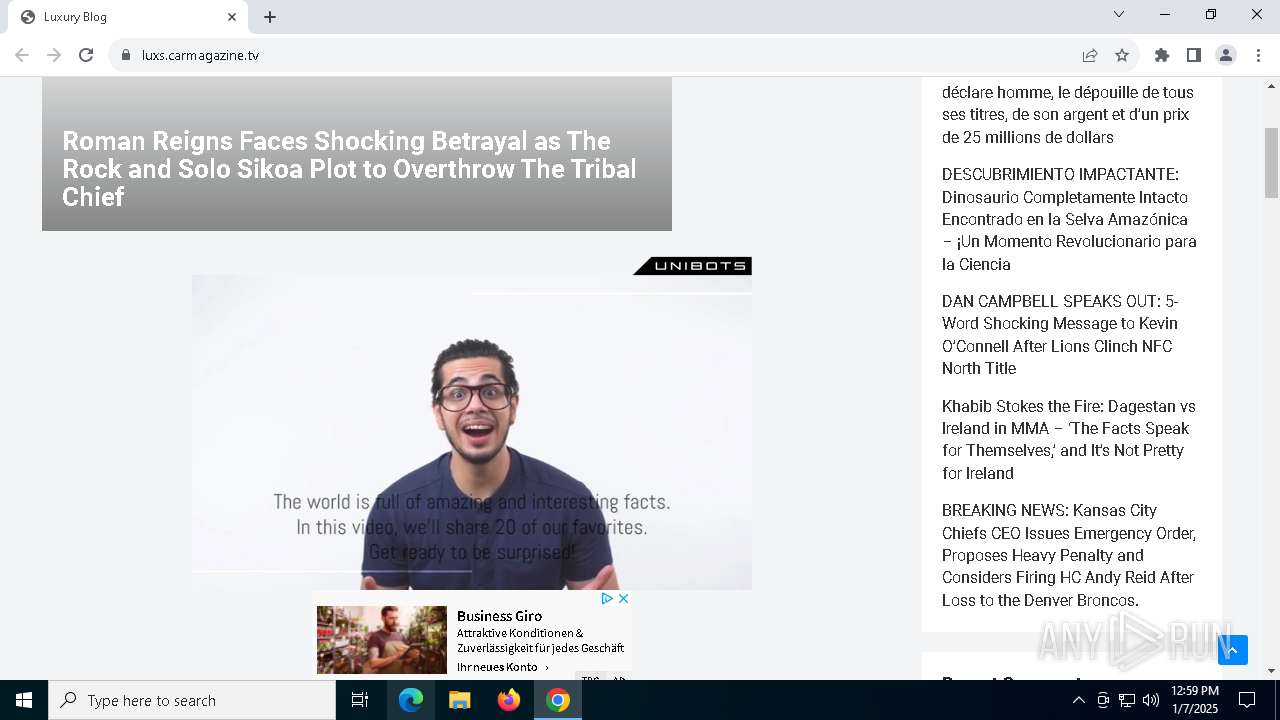This screenshot has width=1280, height=720.
Task: Close the Business Giro ad
Action: [623, 598]
